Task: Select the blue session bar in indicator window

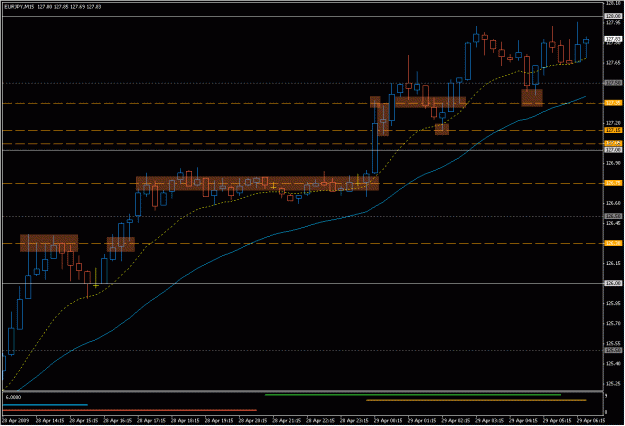Action: [45, 405]
